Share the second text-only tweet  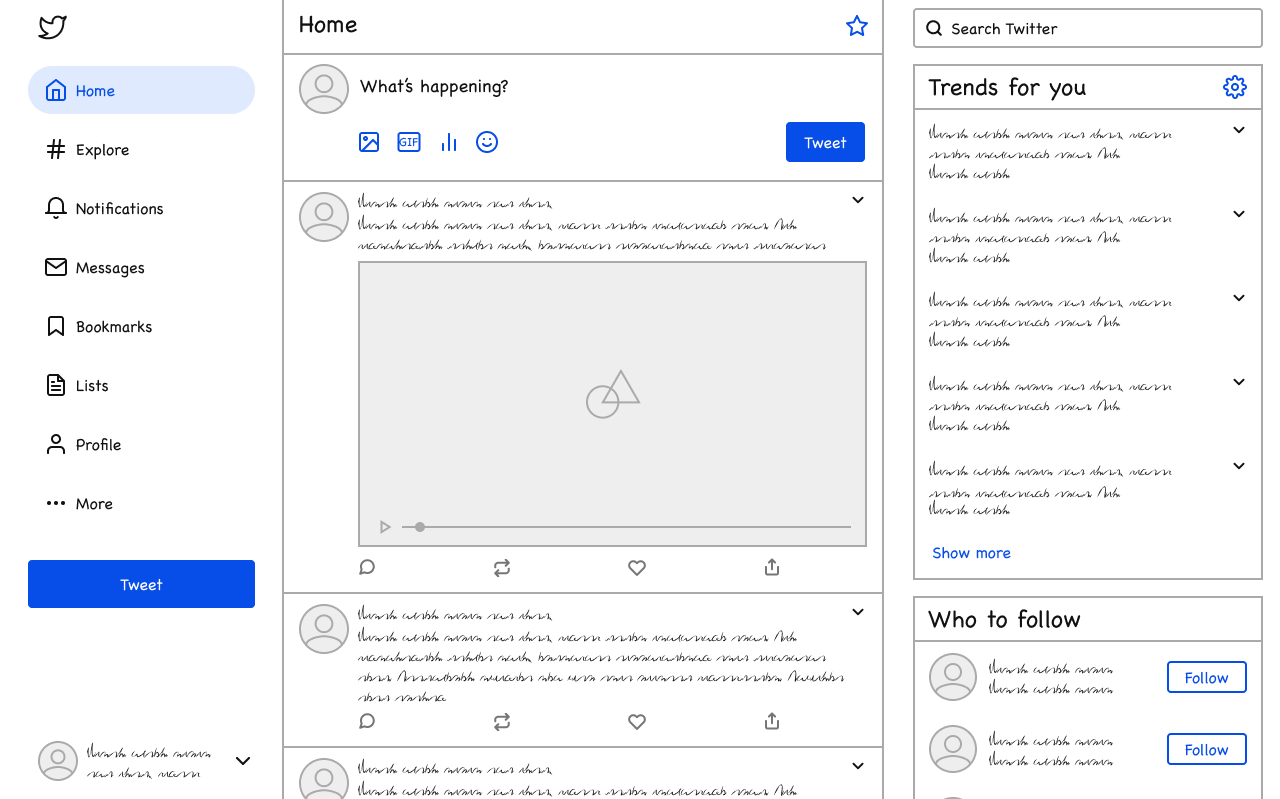(772, 721)
